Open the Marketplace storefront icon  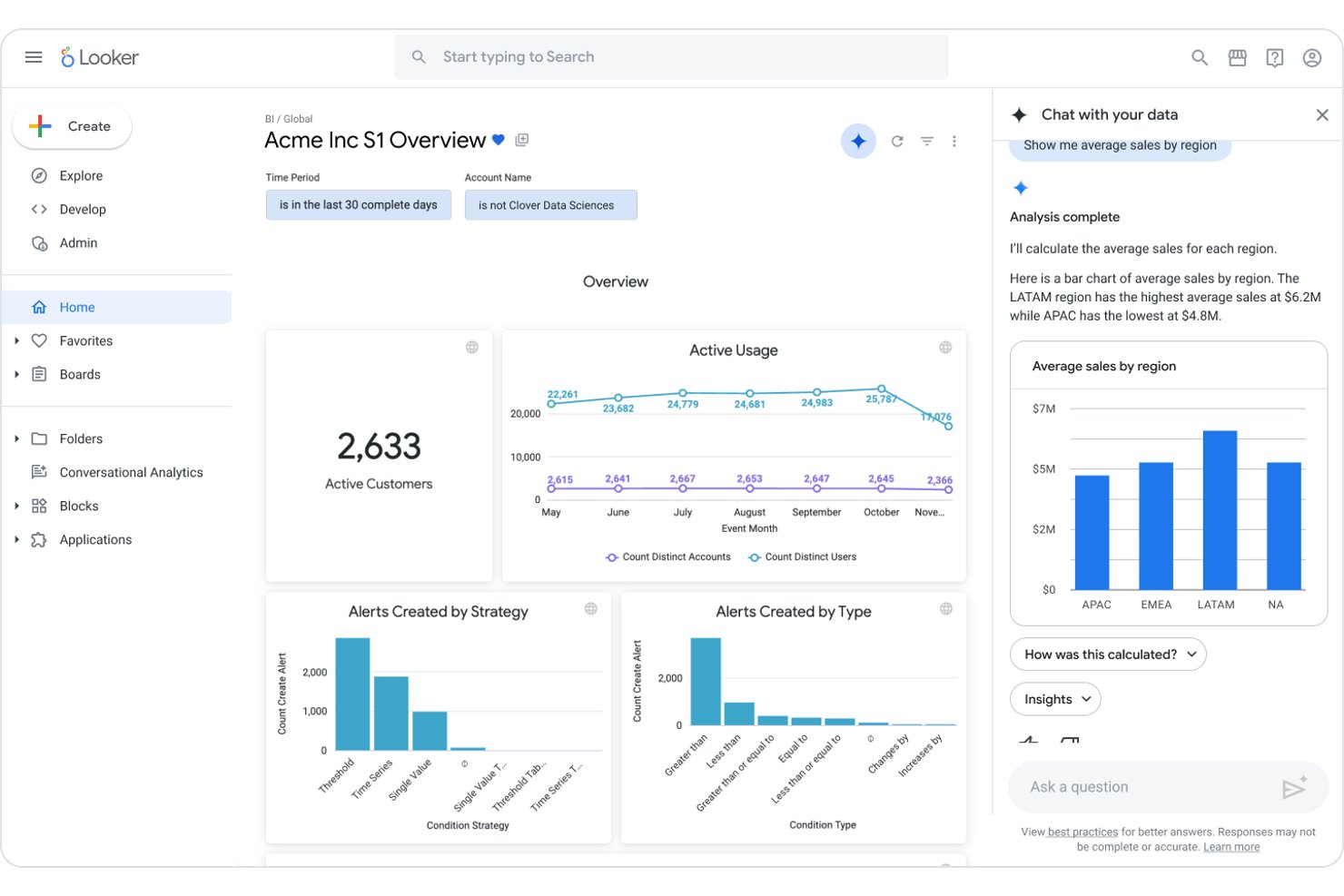(x=1238, y=58)
